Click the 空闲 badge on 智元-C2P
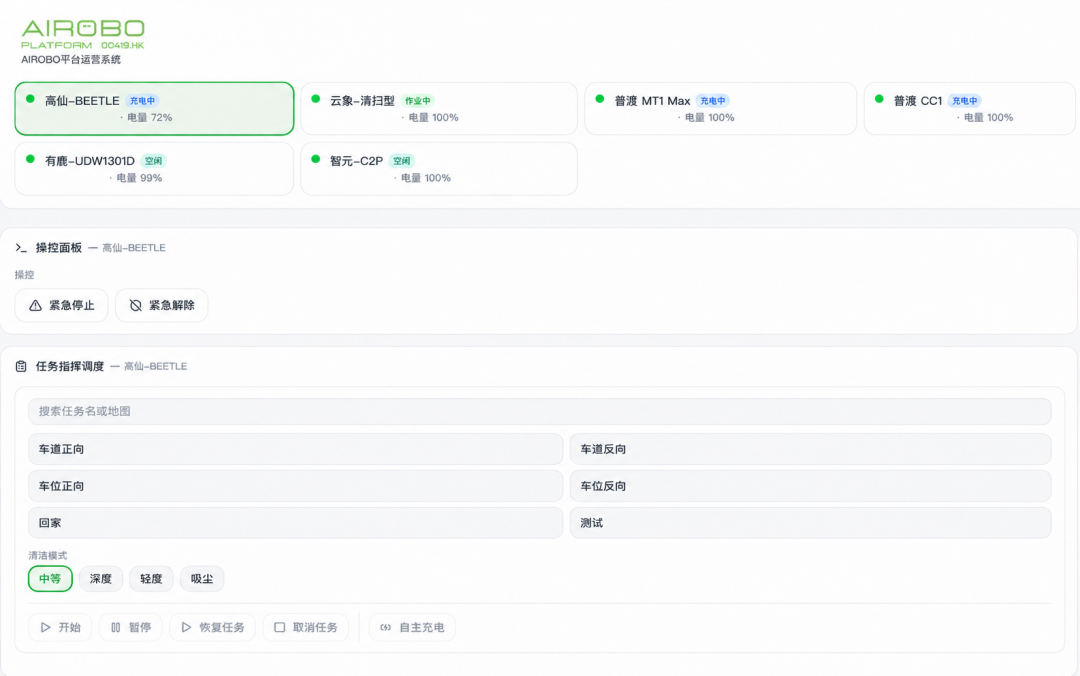Image resolution: width=1080 pixels, height=676 pixels. coord(402,161)
